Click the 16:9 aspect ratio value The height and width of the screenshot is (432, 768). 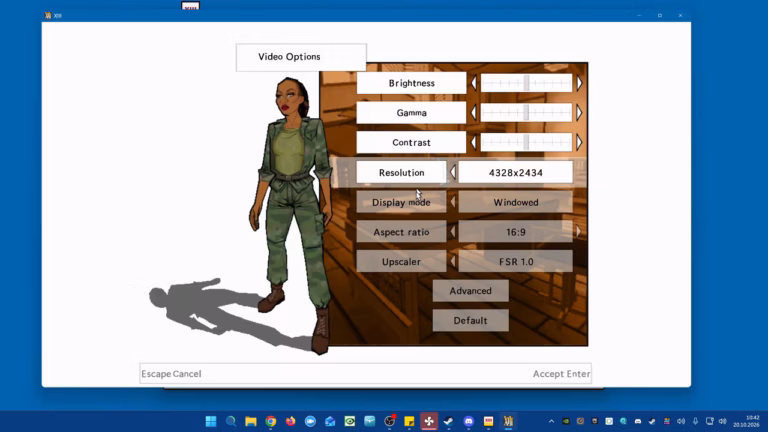[x=515, y=232]
